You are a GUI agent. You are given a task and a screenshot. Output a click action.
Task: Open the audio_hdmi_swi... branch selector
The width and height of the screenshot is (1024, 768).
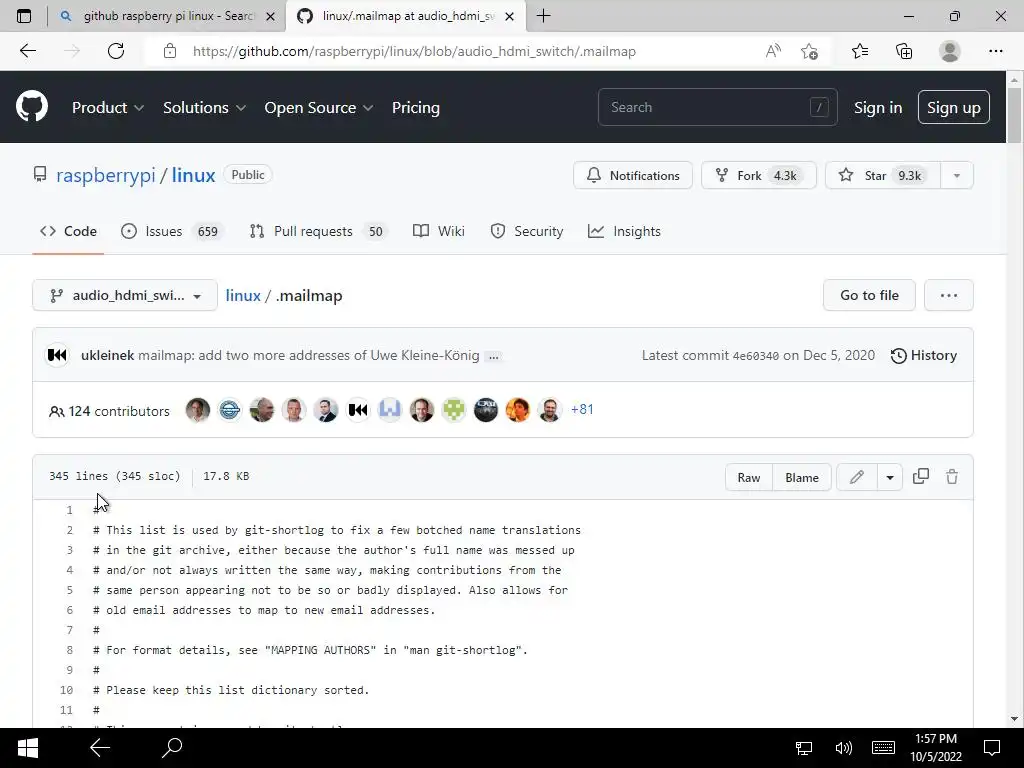[125, 296]
